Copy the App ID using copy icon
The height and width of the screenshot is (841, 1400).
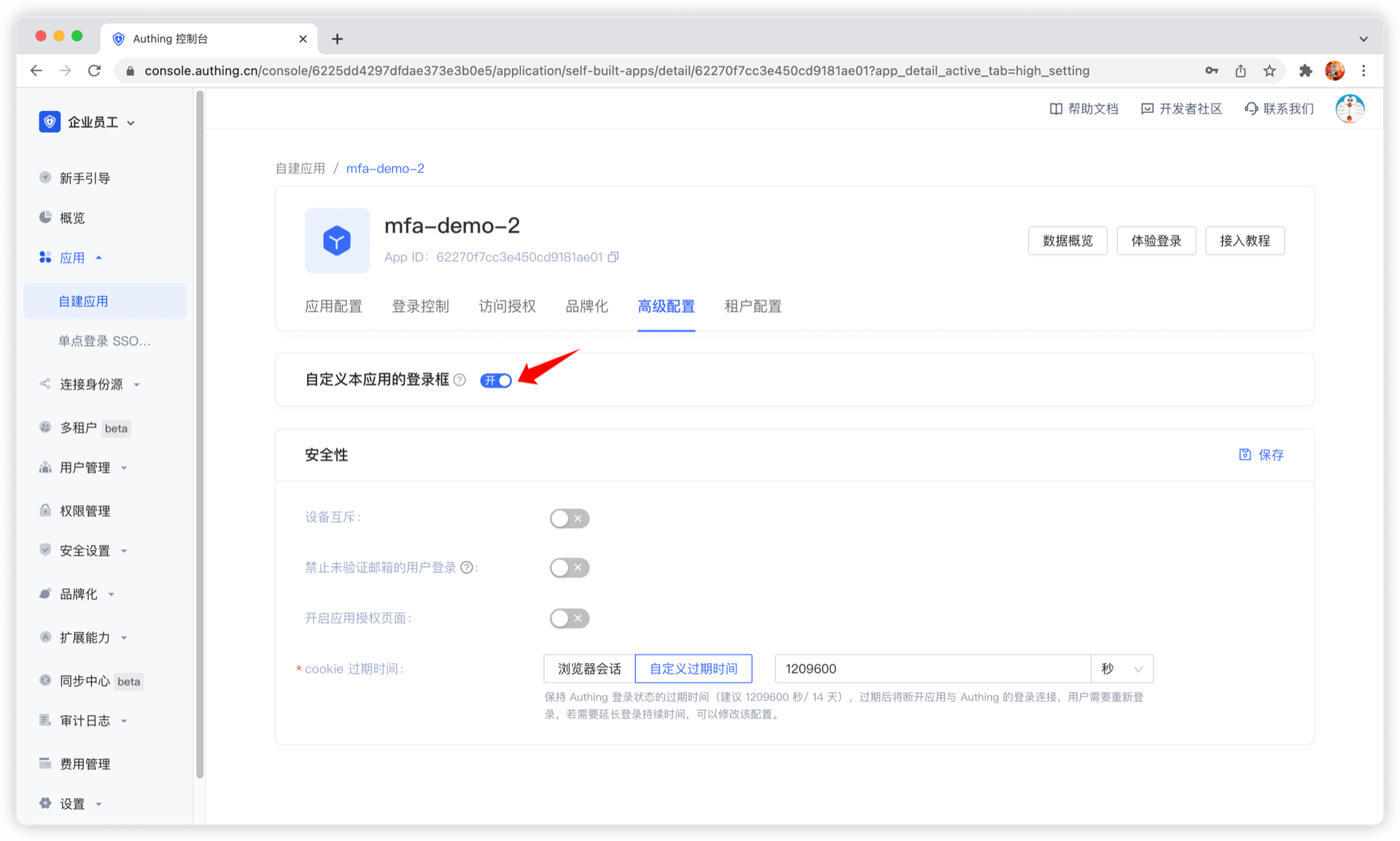pyautogui.click(x=613, y=257)
